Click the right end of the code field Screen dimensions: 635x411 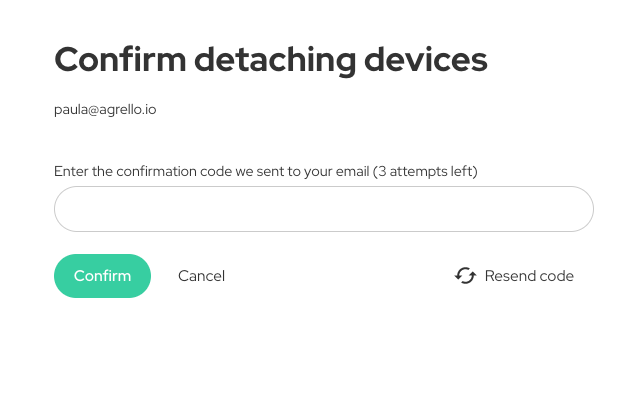tap(570, 209)
